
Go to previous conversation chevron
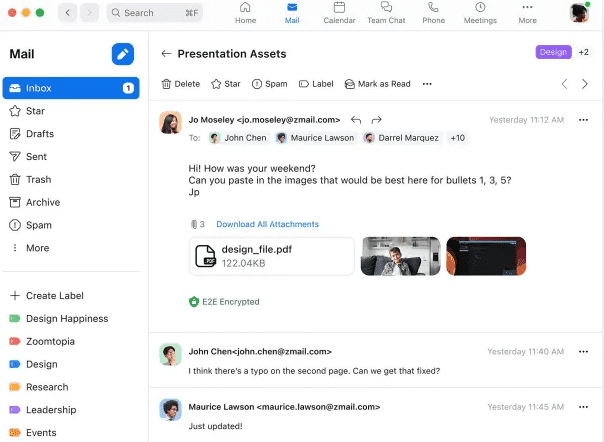(x=564, y=84)
